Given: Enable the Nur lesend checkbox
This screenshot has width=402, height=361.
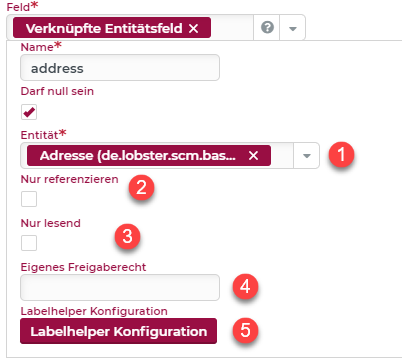Looking at the screenshot, I should [x=29, y=243].
